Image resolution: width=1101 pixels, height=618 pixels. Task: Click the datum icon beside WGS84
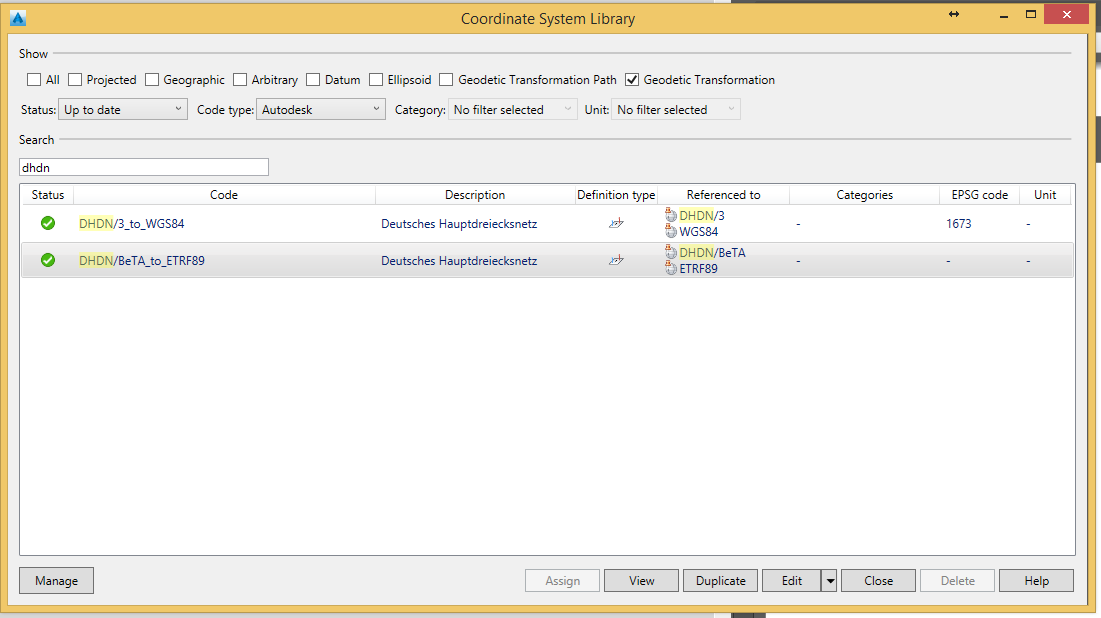pyautogui.click(x=671, y=231)
